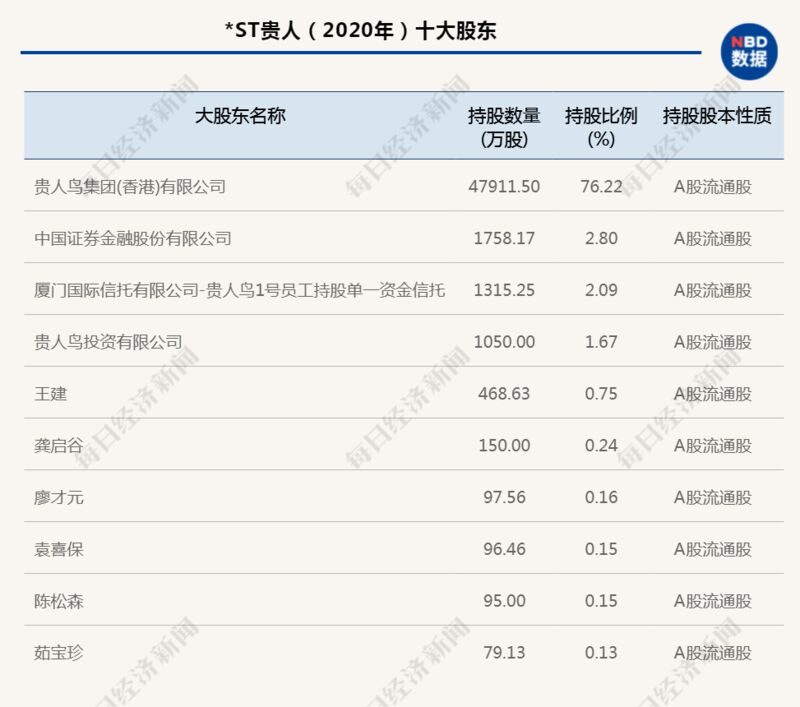
Task: Click the percentage value 0.16
Action: [601, 497]
